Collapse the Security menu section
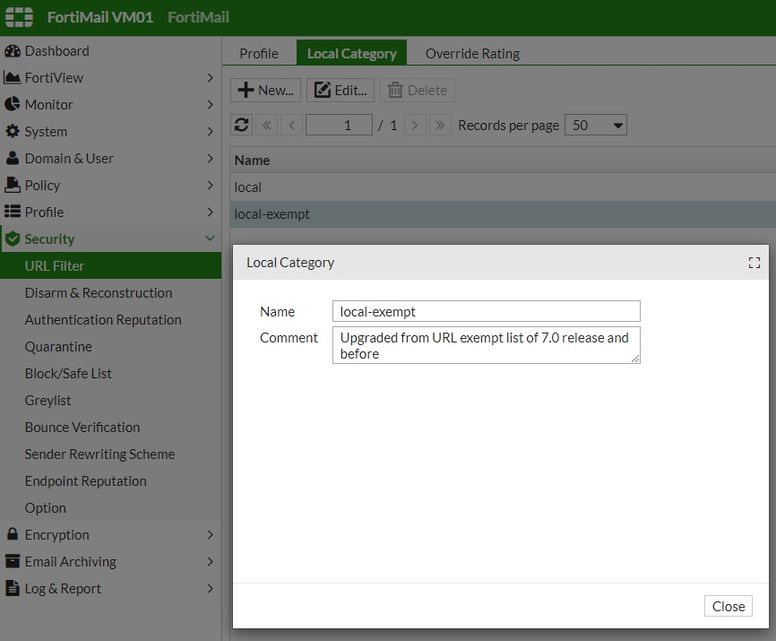 tap(210, 239)
